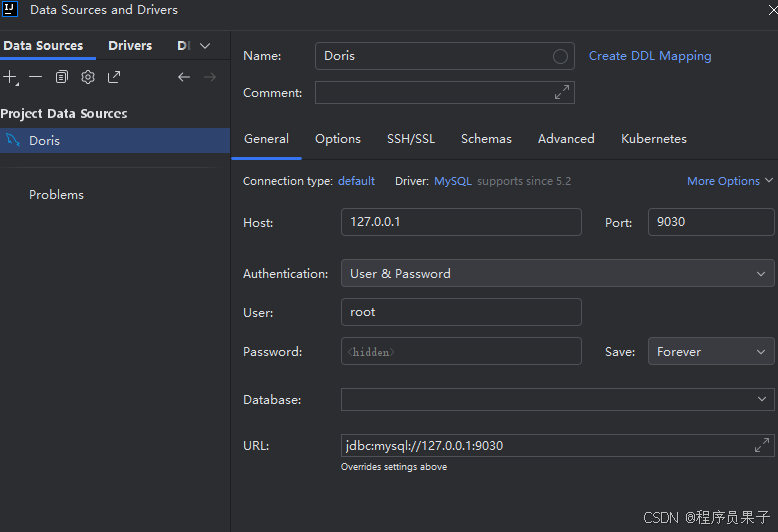
Task: Click the make global export icon
Action: pos(114,77)
